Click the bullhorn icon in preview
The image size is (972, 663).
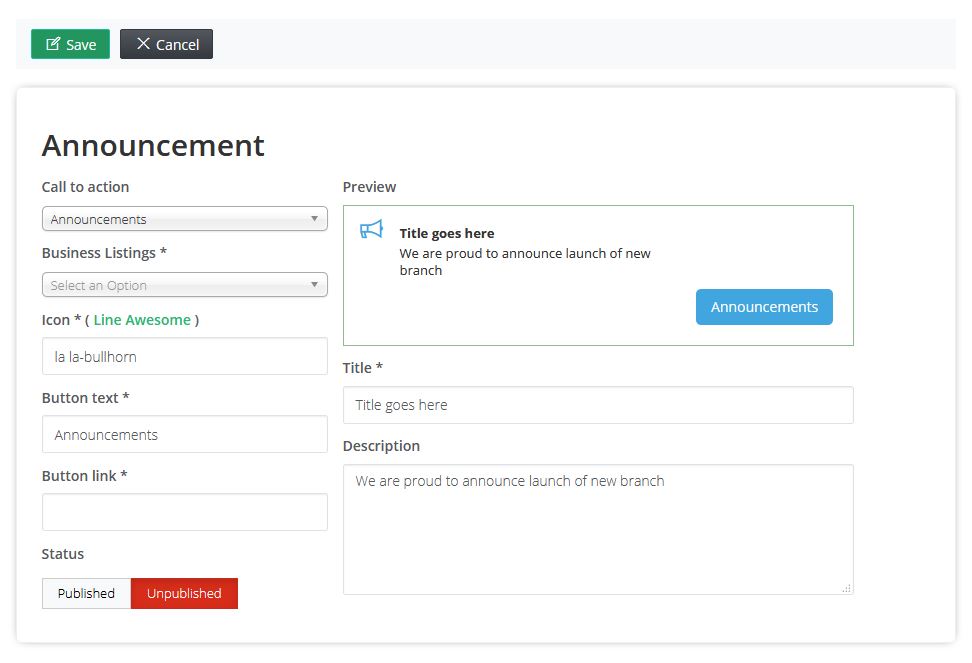(371, 230)
